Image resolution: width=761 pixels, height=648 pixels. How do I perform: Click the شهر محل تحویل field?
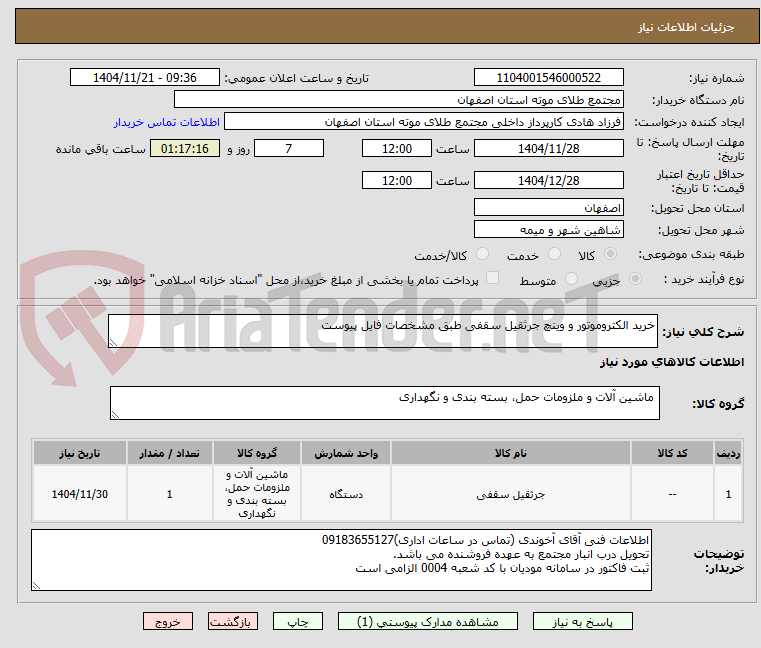[548, 230]
